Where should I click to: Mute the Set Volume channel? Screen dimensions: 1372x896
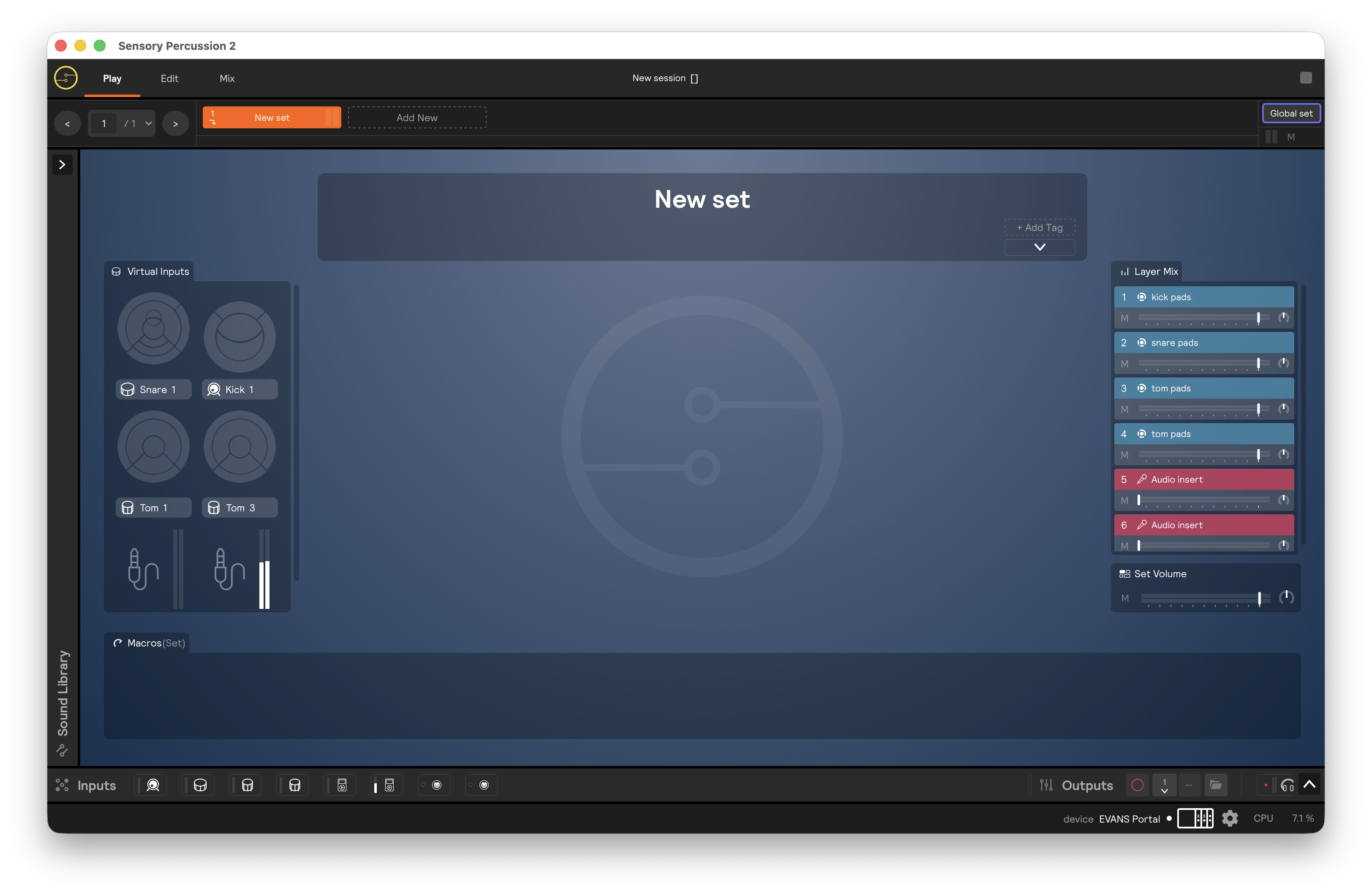[1125, 598]
